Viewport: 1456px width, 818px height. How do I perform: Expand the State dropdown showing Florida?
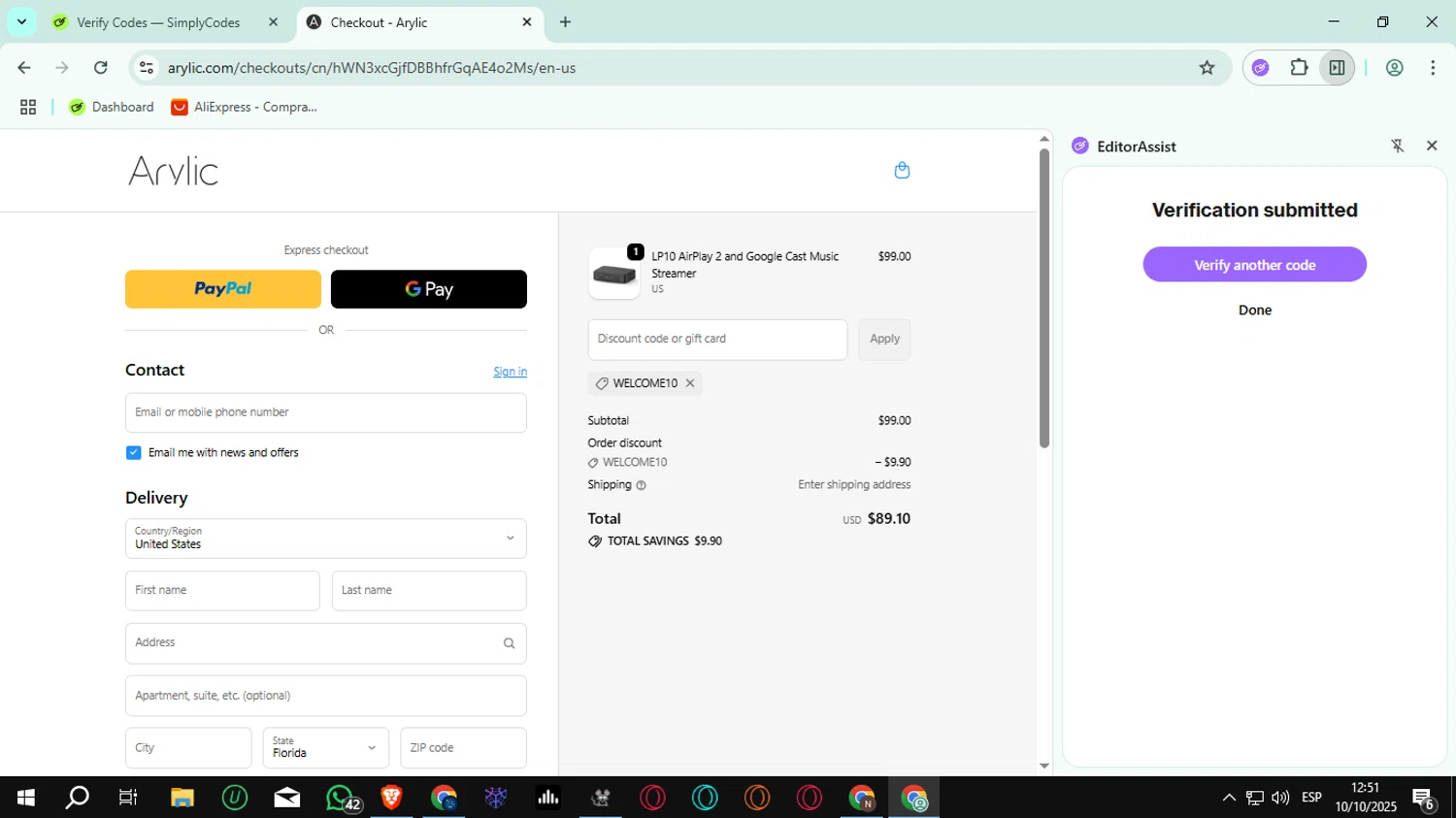pos(326,748)
